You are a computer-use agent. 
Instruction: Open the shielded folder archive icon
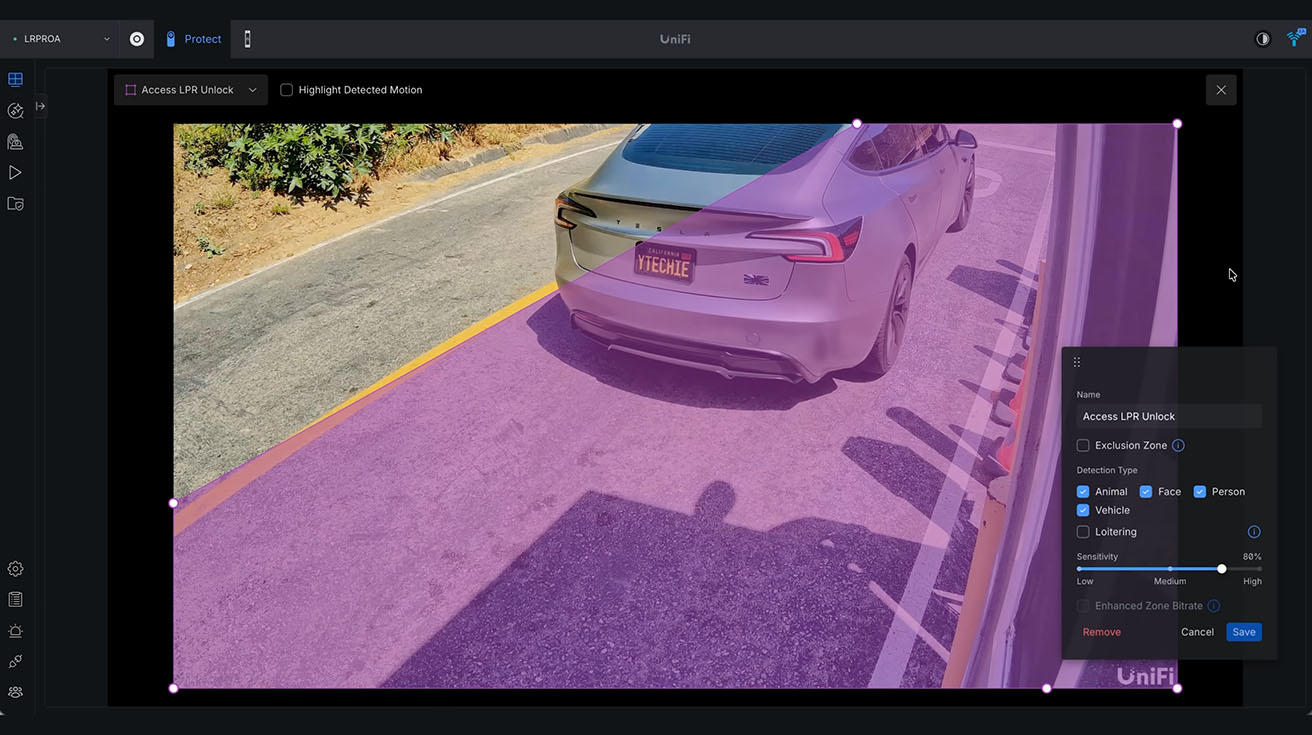(x=15, y=203)
